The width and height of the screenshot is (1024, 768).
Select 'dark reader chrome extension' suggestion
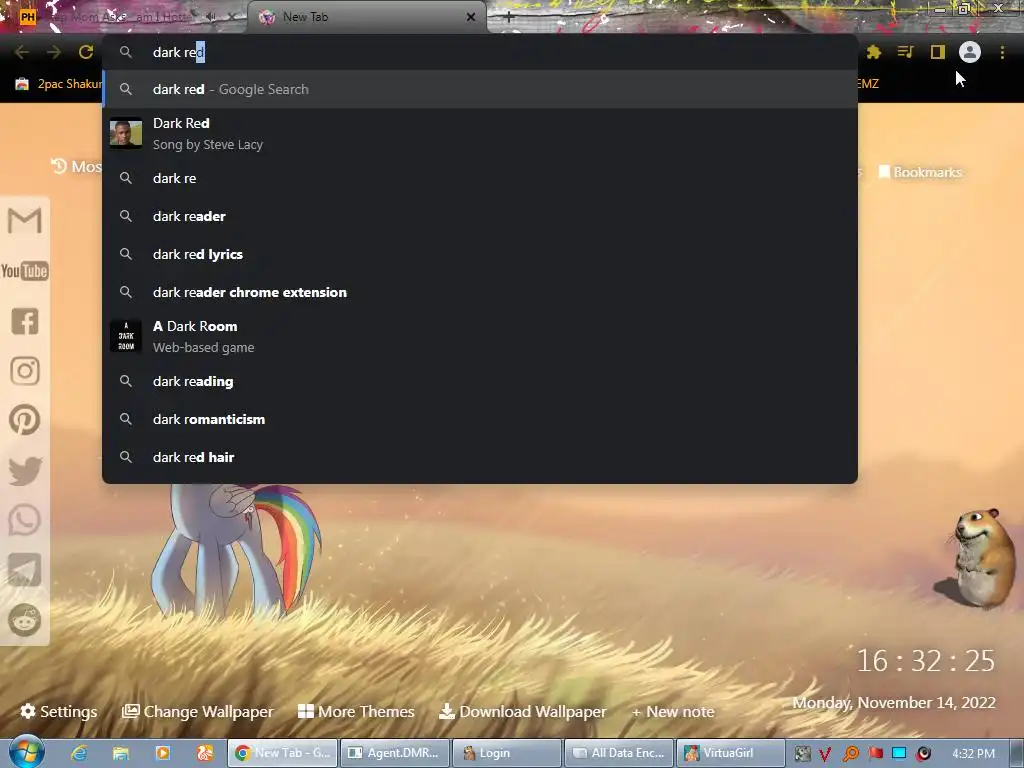click(x=480, y=292)
